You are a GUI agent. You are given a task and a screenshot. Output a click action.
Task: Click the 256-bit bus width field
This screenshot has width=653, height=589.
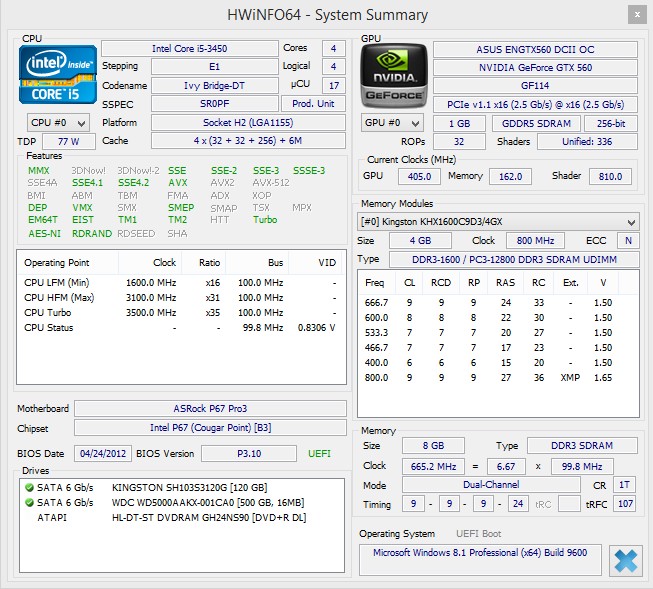(x=611, y=124)
